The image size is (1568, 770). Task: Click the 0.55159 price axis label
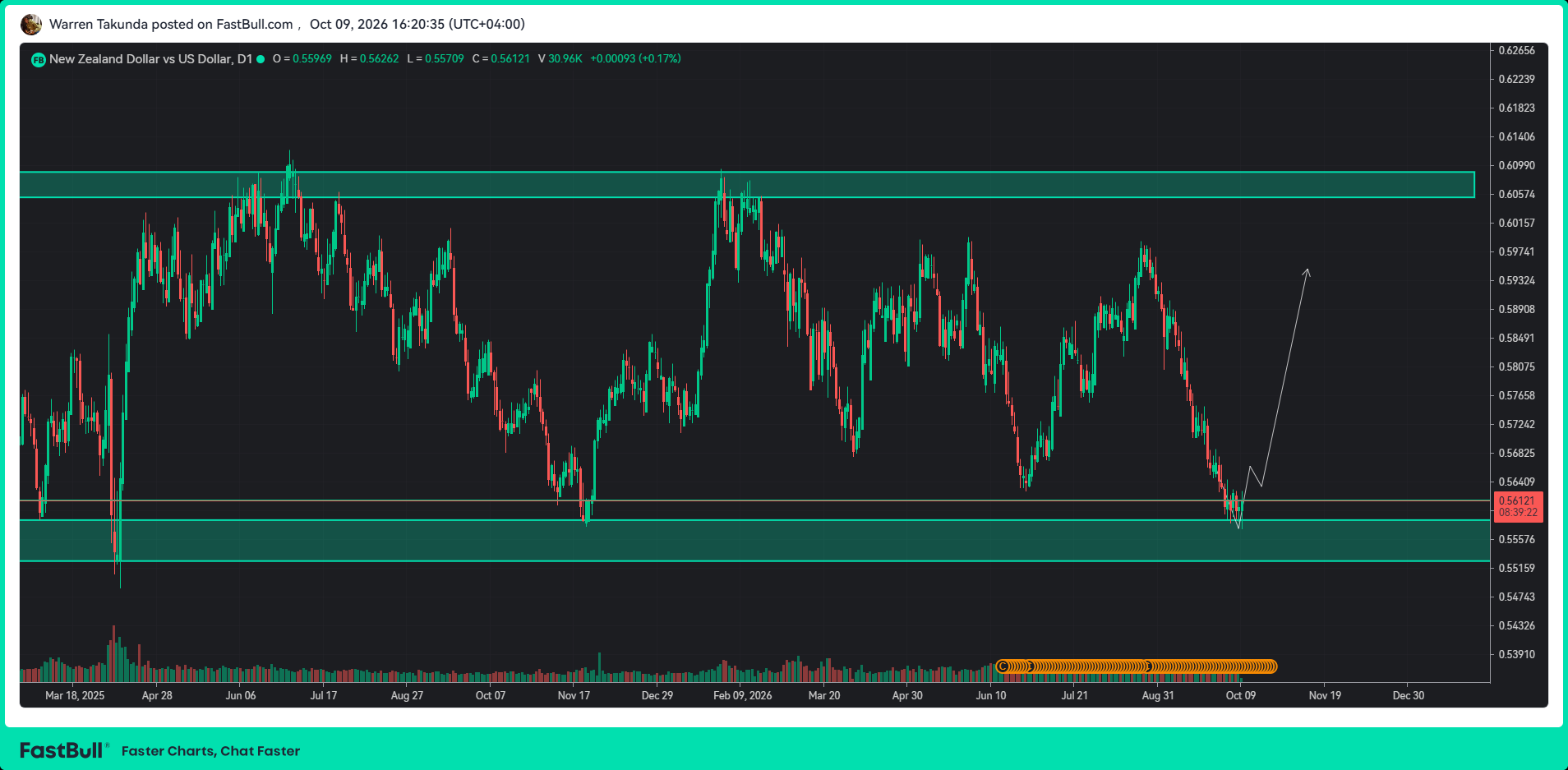1516,568
